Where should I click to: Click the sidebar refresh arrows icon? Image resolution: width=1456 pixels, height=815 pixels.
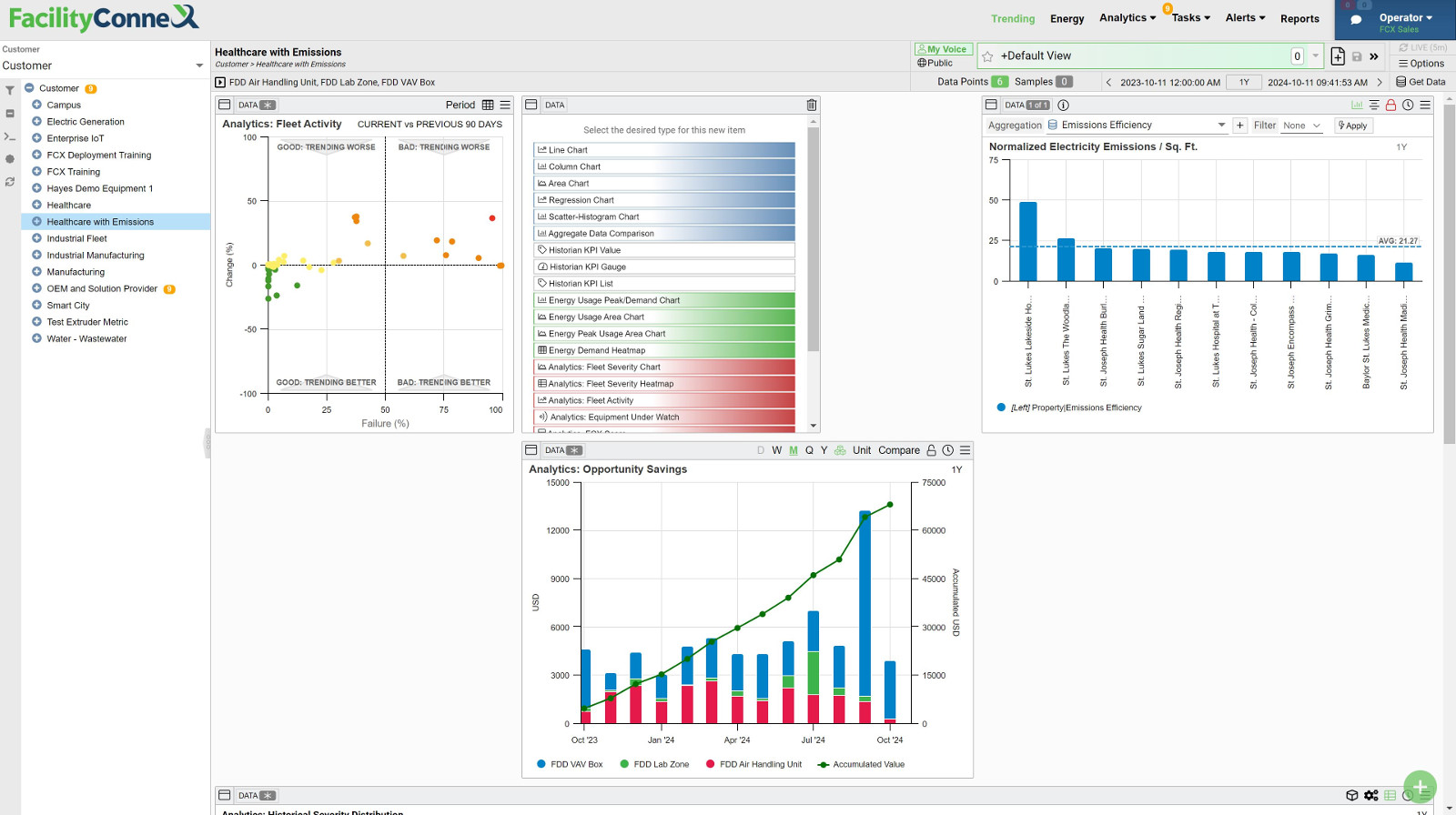pos(10,182)
